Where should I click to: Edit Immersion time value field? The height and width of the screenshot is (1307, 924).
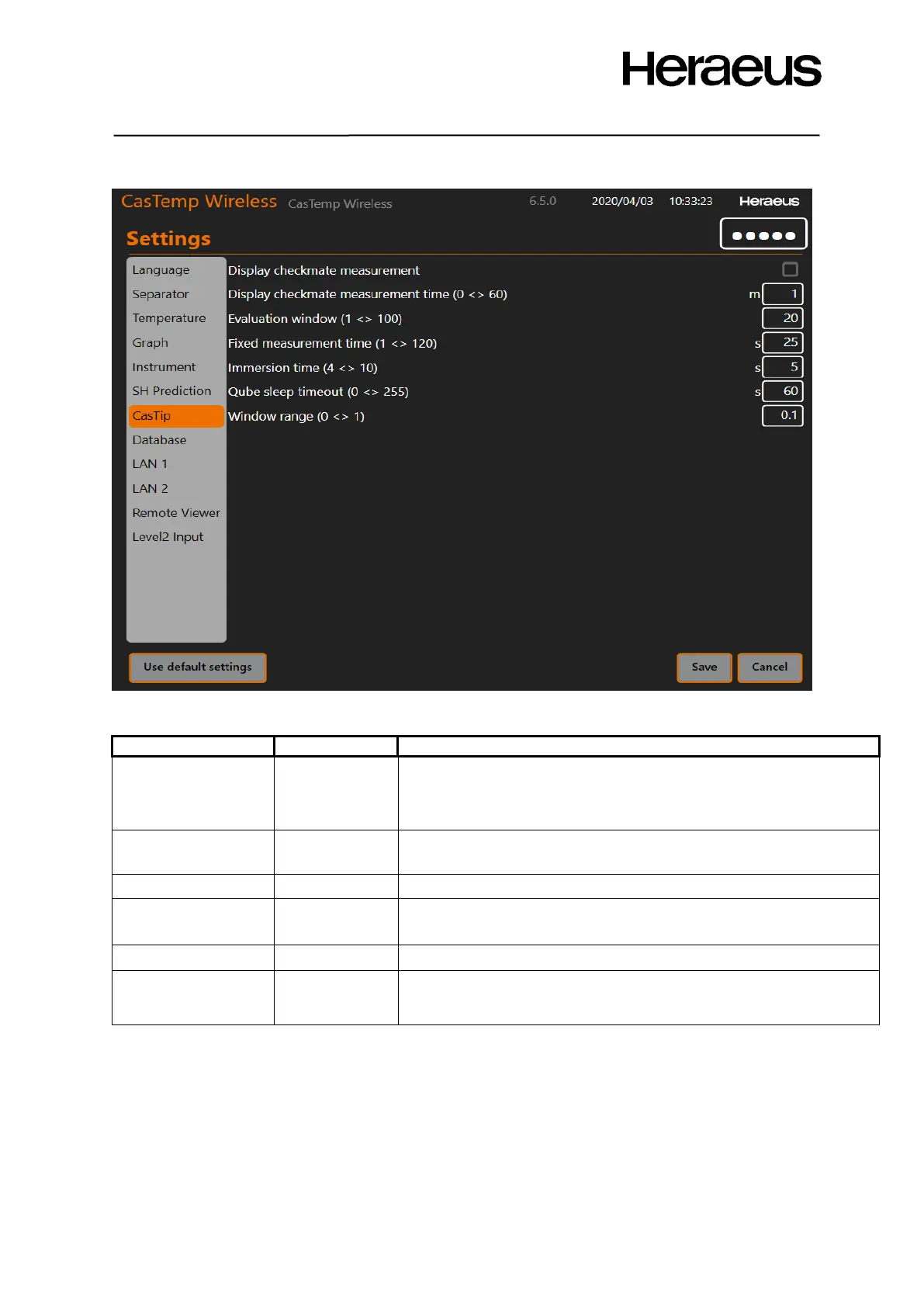pos(783,367)
